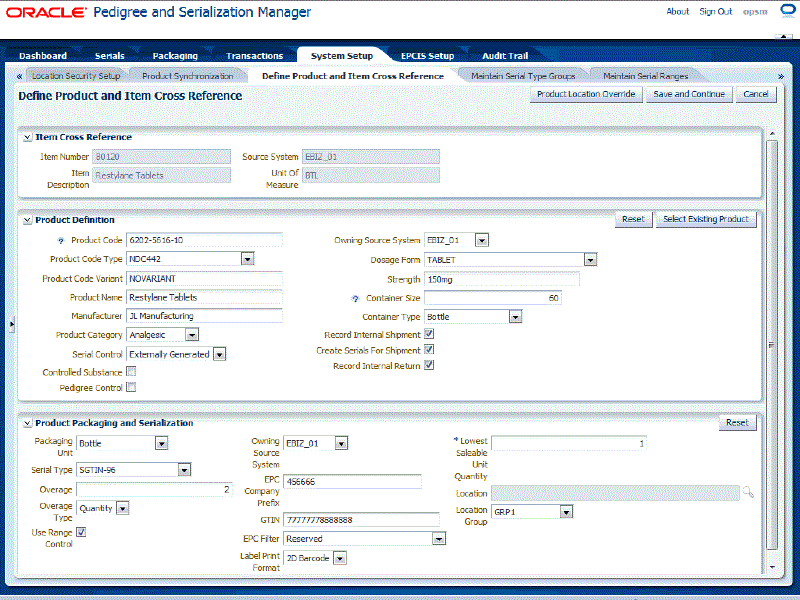Open Owning Source System dropdown in Product Definition
800x600 pixels.
(x=482, y=240)
